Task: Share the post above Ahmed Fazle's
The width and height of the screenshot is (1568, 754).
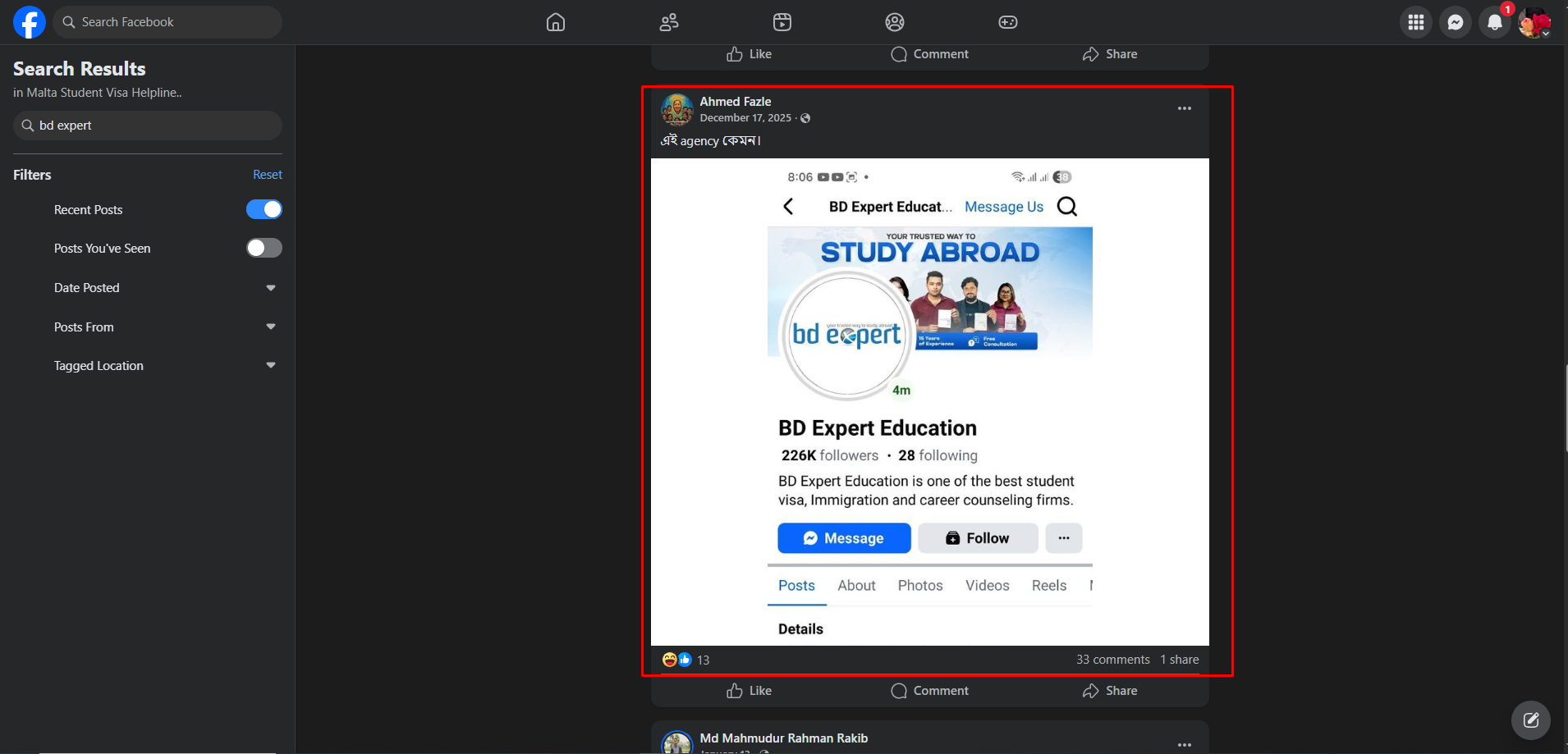Action: click(1110, 54)
